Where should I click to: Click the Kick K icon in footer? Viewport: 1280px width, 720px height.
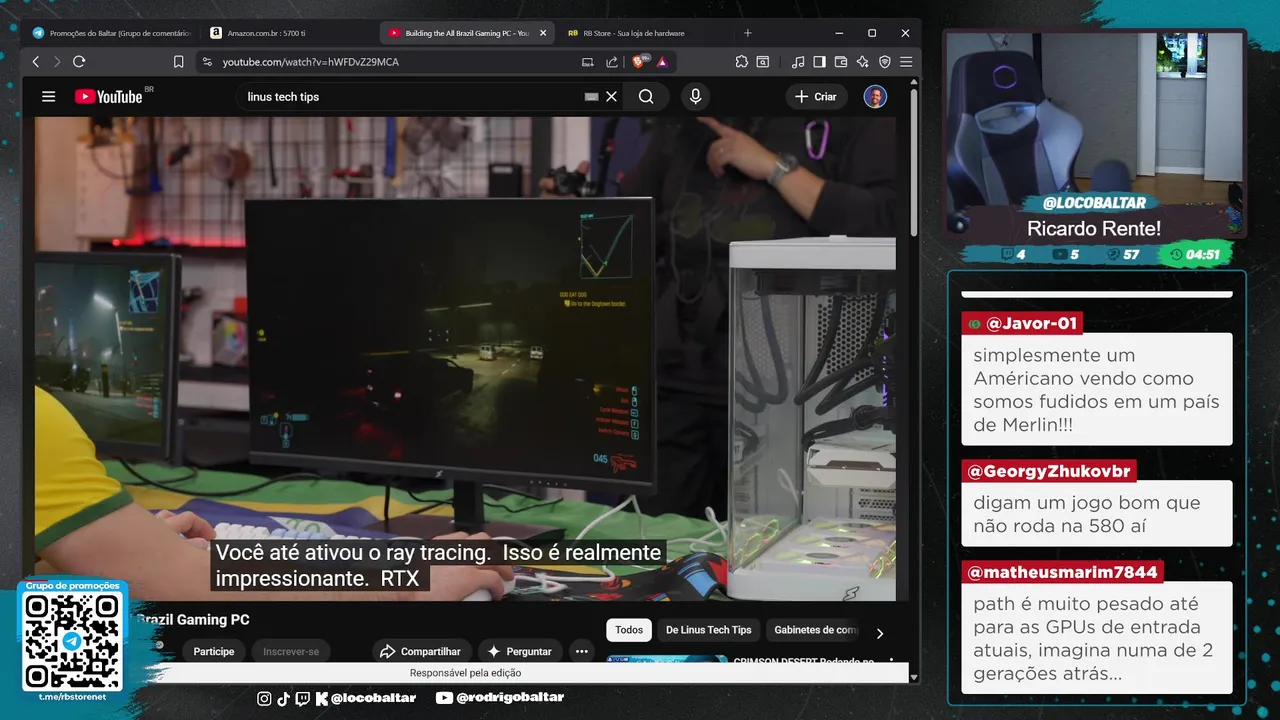(x=322, y=698)
